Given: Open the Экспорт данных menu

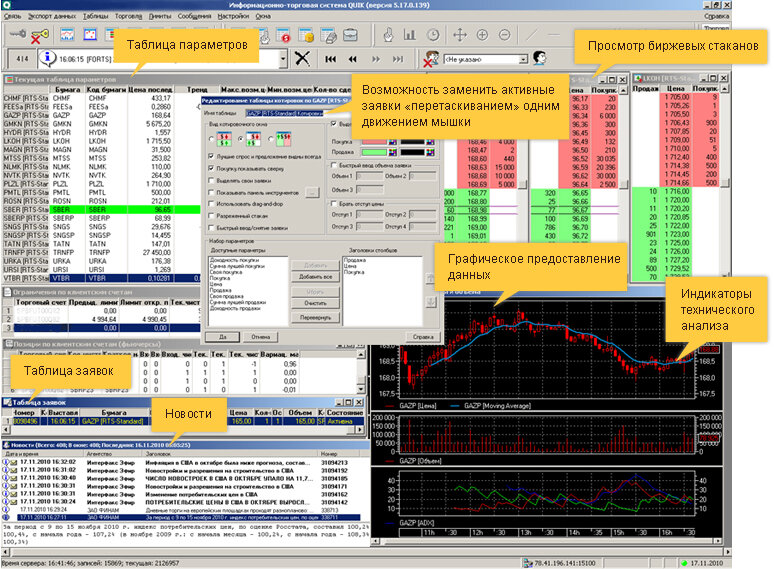Looking at the screenshot, I should (x=52, y=16).
